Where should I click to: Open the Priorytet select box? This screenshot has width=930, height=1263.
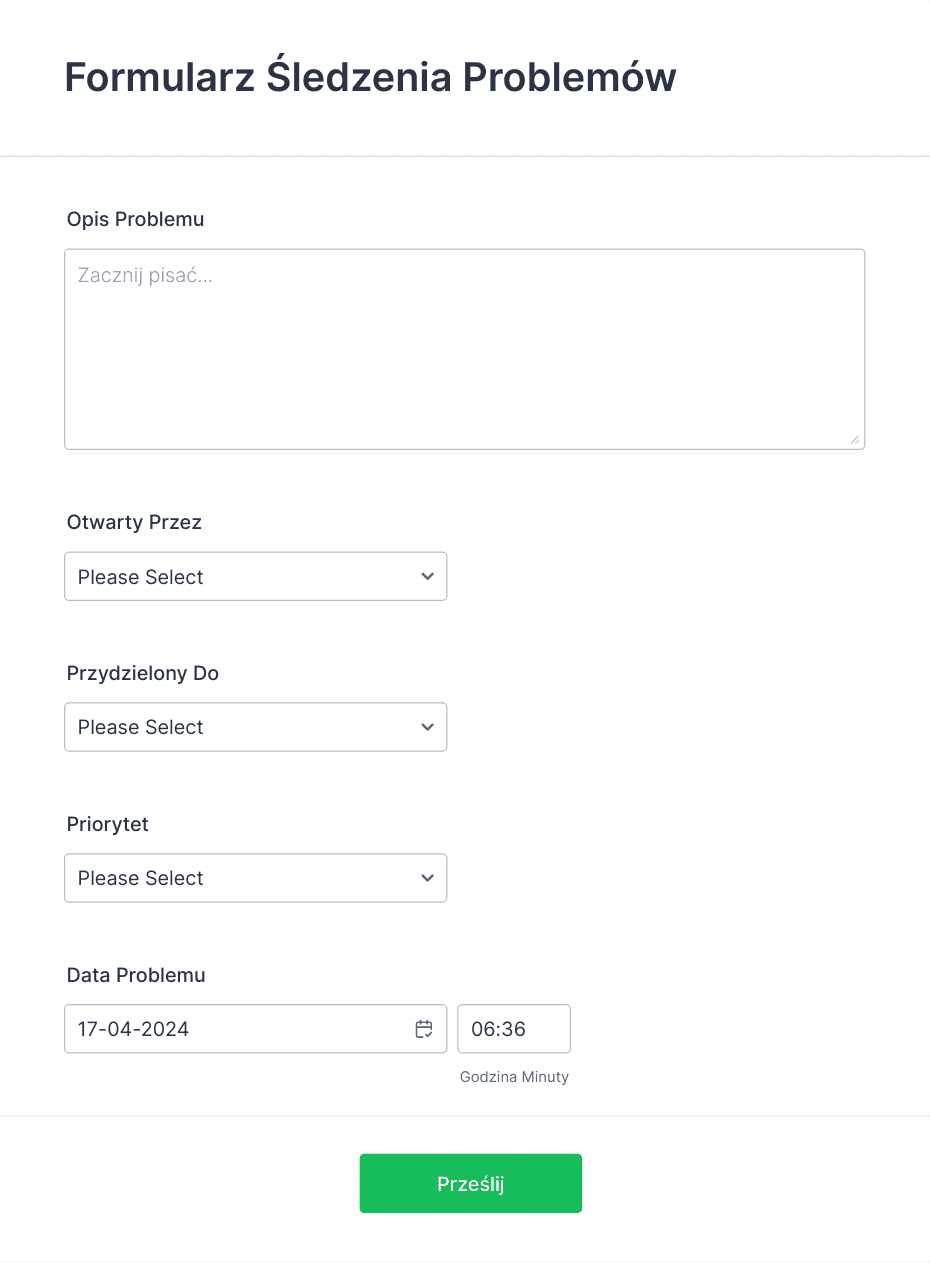255,878
